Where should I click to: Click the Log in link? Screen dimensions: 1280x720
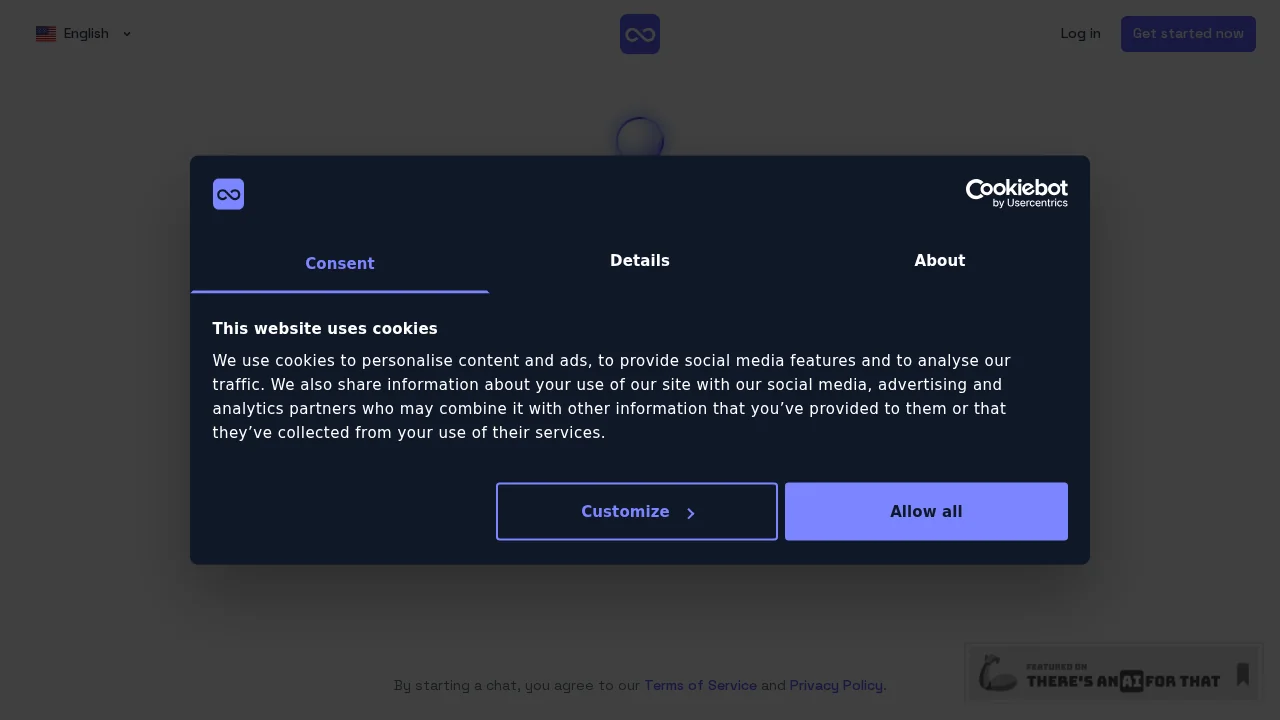click(1080, 33)
